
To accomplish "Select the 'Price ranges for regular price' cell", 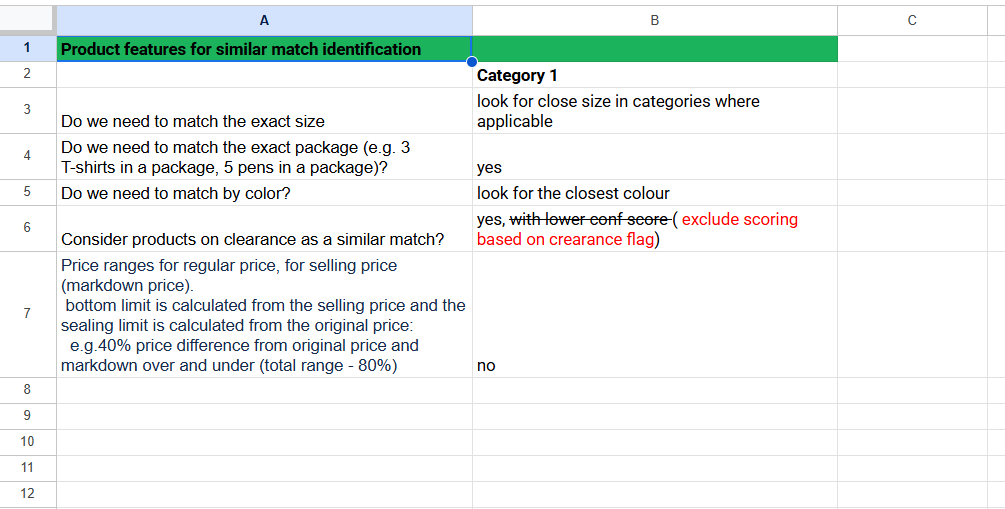I will point(264,314).
